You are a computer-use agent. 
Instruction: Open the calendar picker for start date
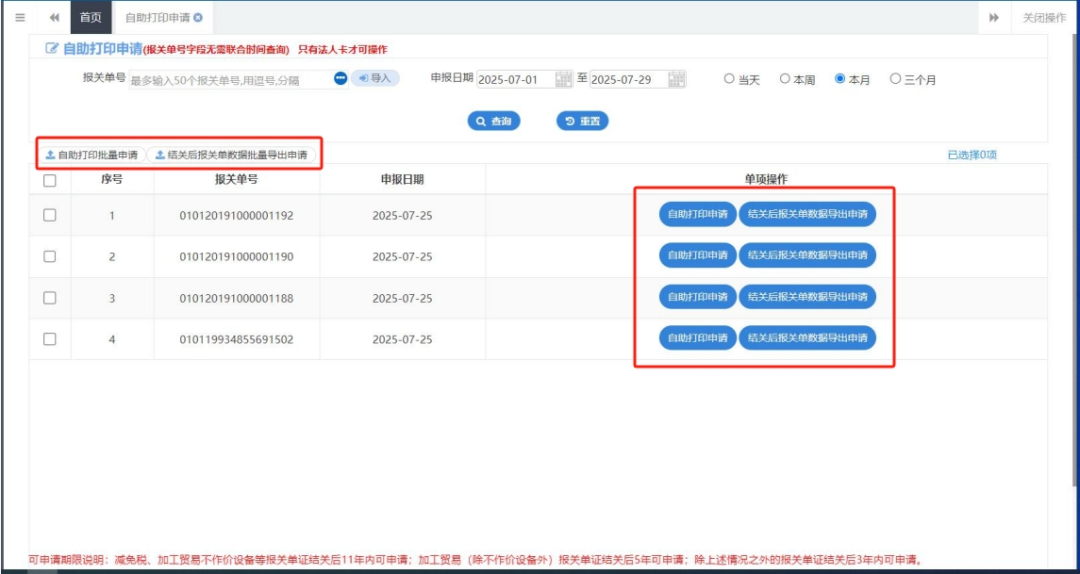point(563,79)
